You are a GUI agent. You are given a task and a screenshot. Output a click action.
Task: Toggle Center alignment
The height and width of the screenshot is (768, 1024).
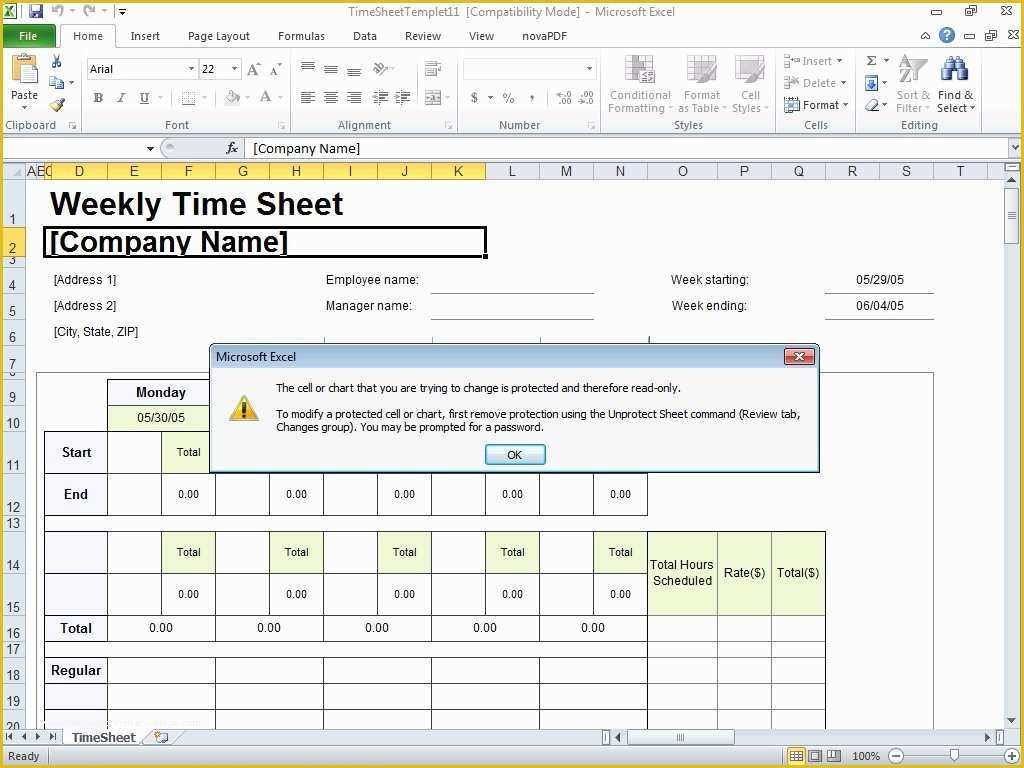(331, 98)
